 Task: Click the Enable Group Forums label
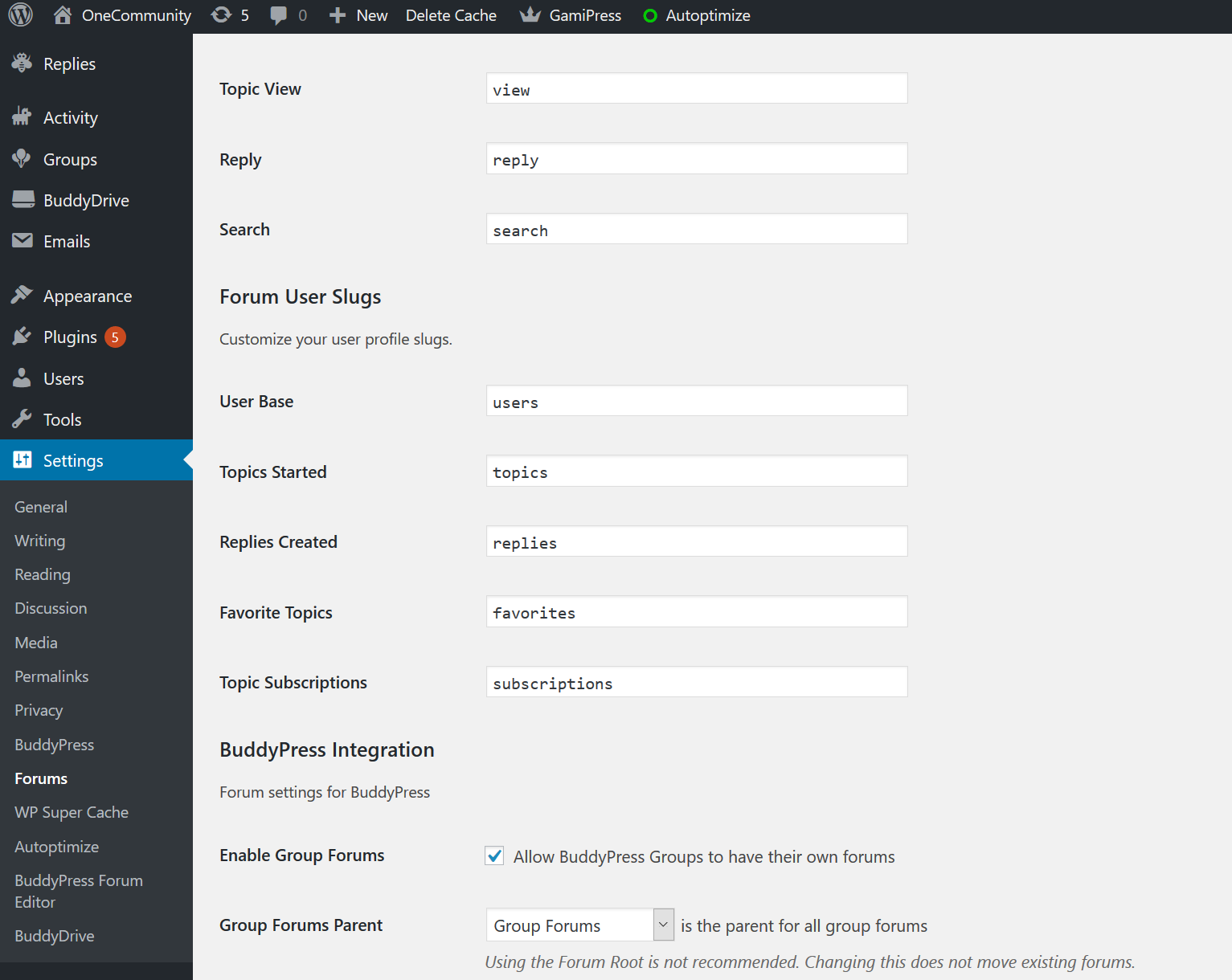[302, 855]
